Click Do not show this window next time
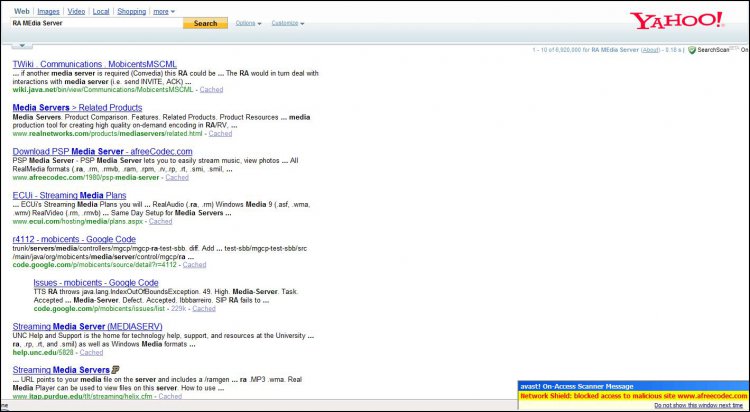This screenshot has height=412, width=750. click(x=698, y=405)
